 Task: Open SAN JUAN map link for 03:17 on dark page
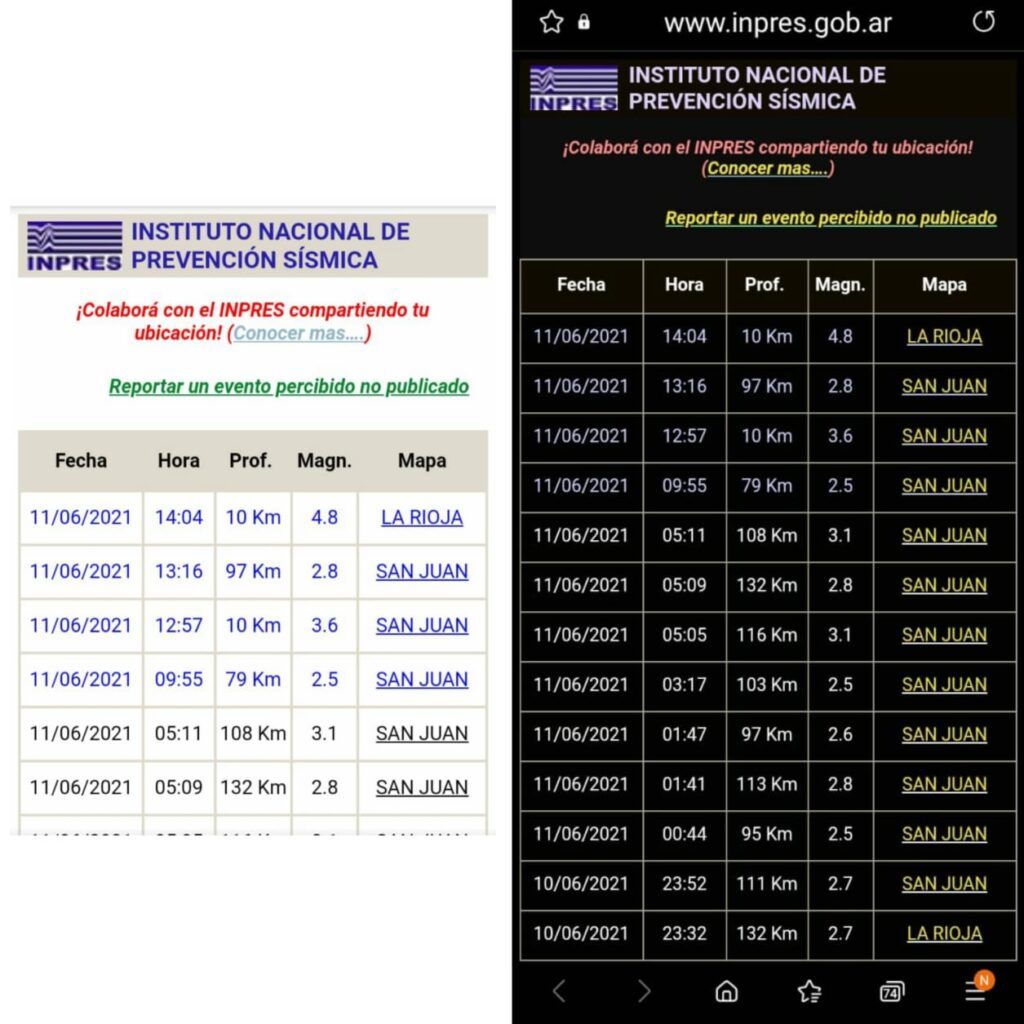coord(944,684)
